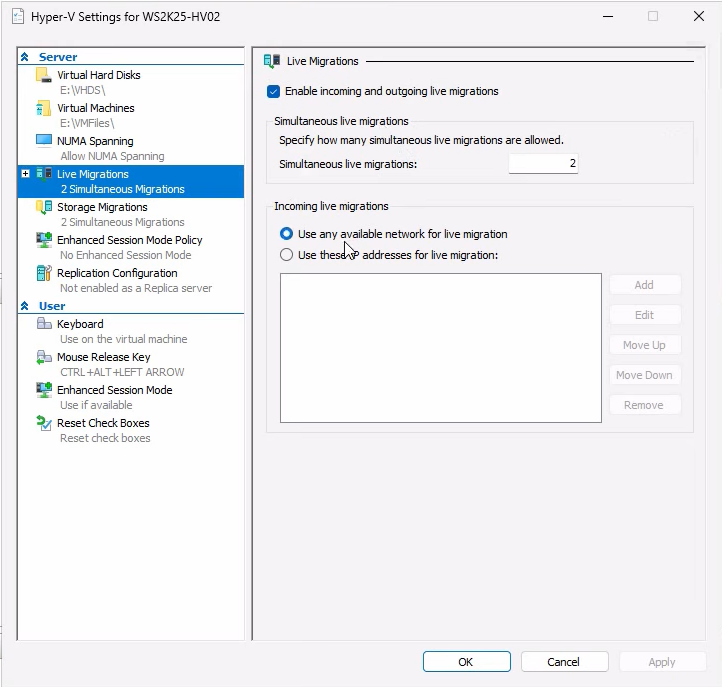722x687 pixels.
Task: Click 'Use if available' subtitle text
Action: pos(96,405)
